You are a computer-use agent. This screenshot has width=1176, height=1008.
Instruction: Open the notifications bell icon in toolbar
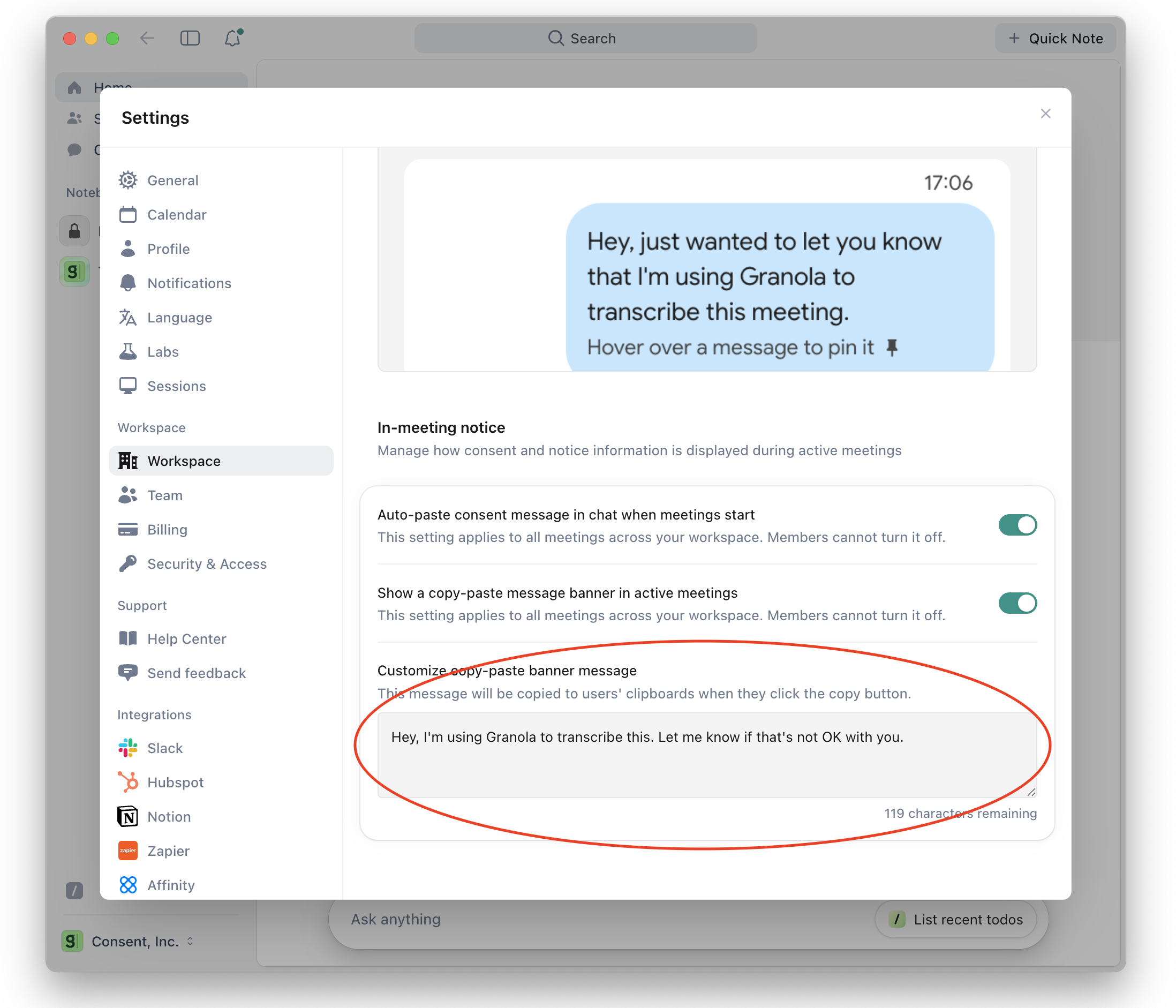[x=233, y=37]
